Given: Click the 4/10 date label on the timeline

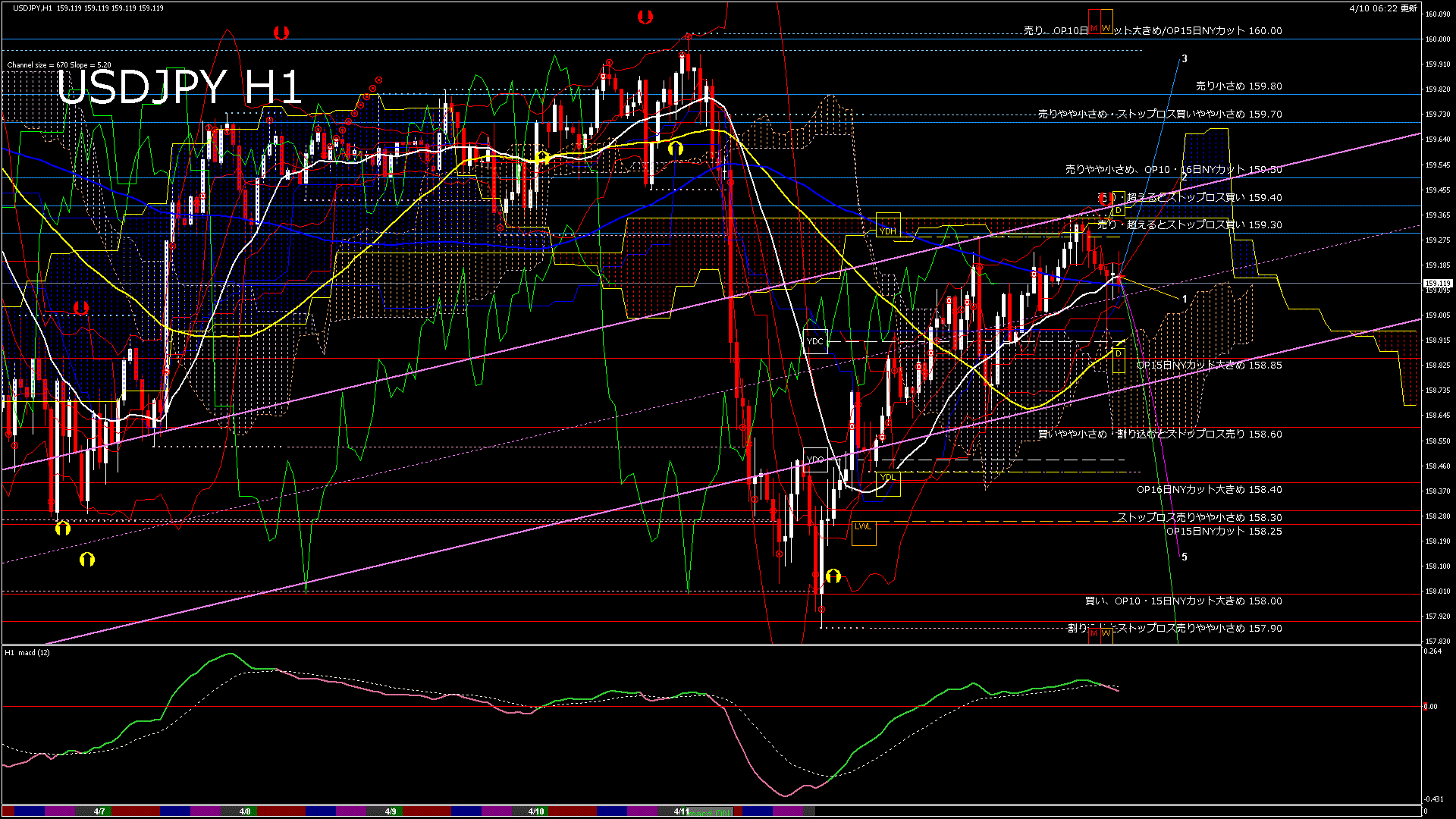Looking at the screenshot, I should tap(535, 811).
